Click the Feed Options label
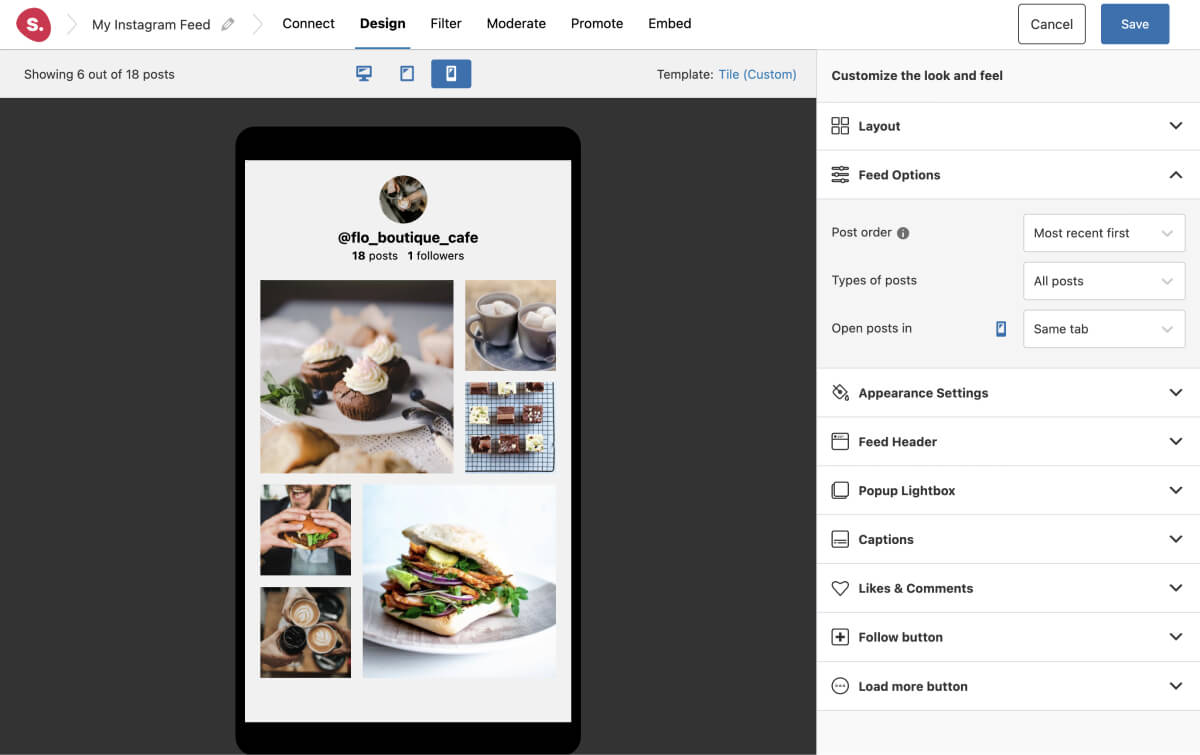The height and width of the screenshot is (755, 1200). pos(899,175)
